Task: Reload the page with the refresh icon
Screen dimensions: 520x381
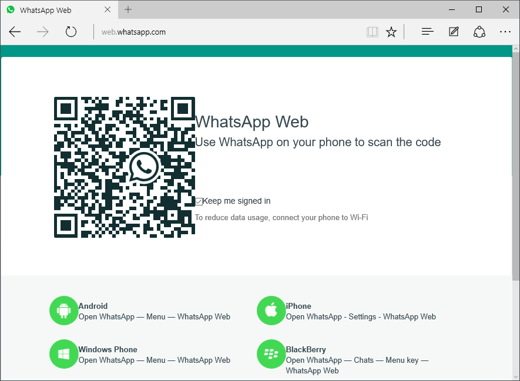Action: [x=71, y=32]
